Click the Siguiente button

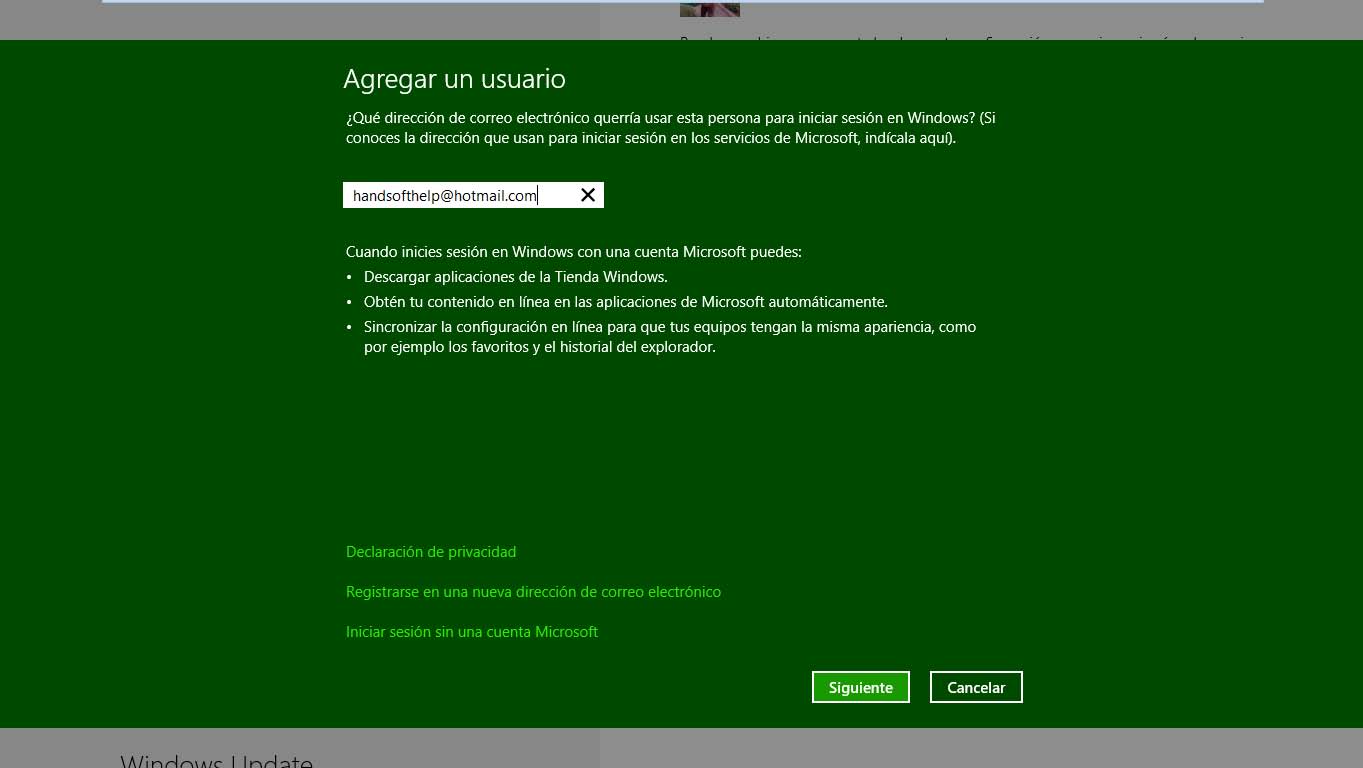[860, 687]
